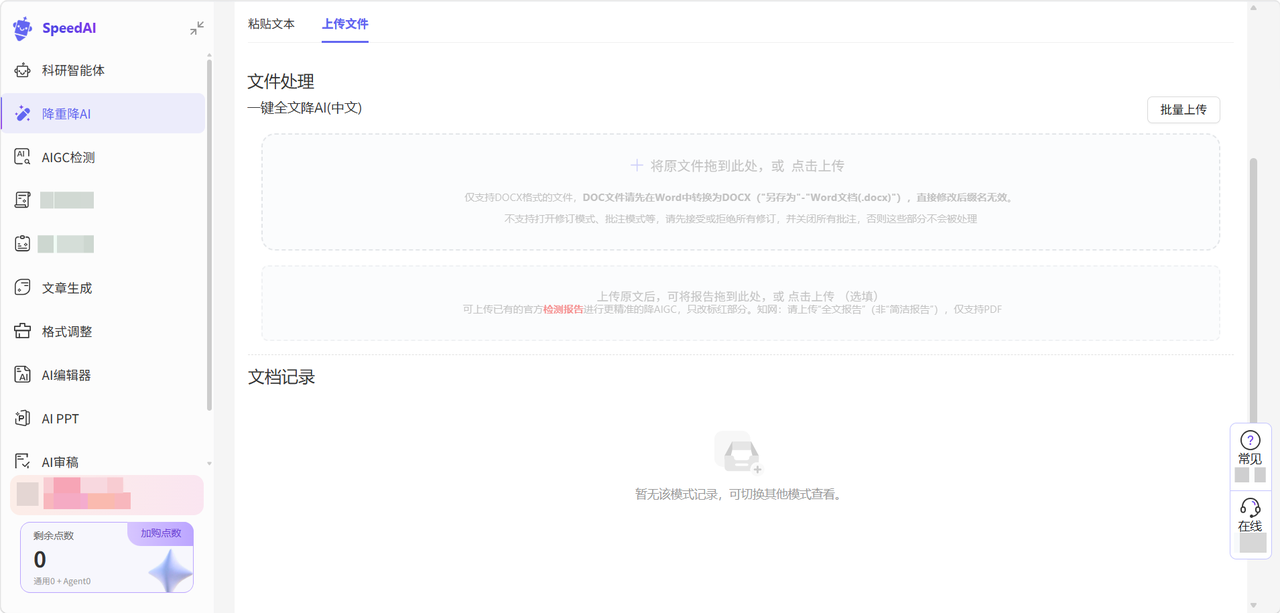
Task: Open the AI PPT icon
Action: click(x=22, y=418)
